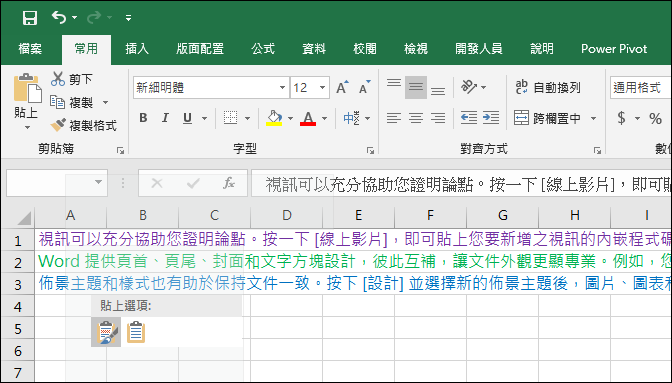Screen dimensions: 672x383
Task: Click the insert function fx icon
Action: (x=229, y=183)
